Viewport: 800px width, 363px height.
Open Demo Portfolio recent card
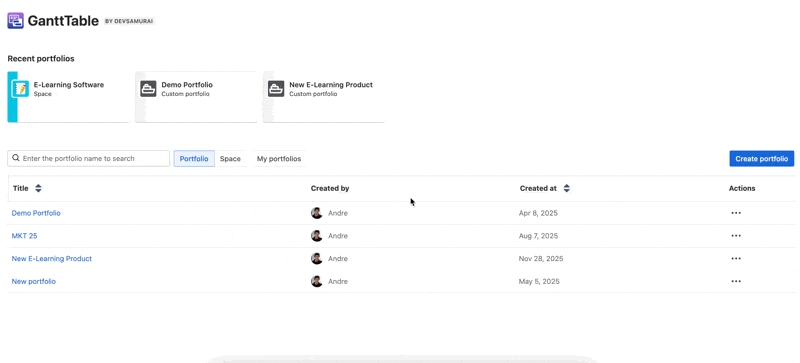[x=196, y=97]
